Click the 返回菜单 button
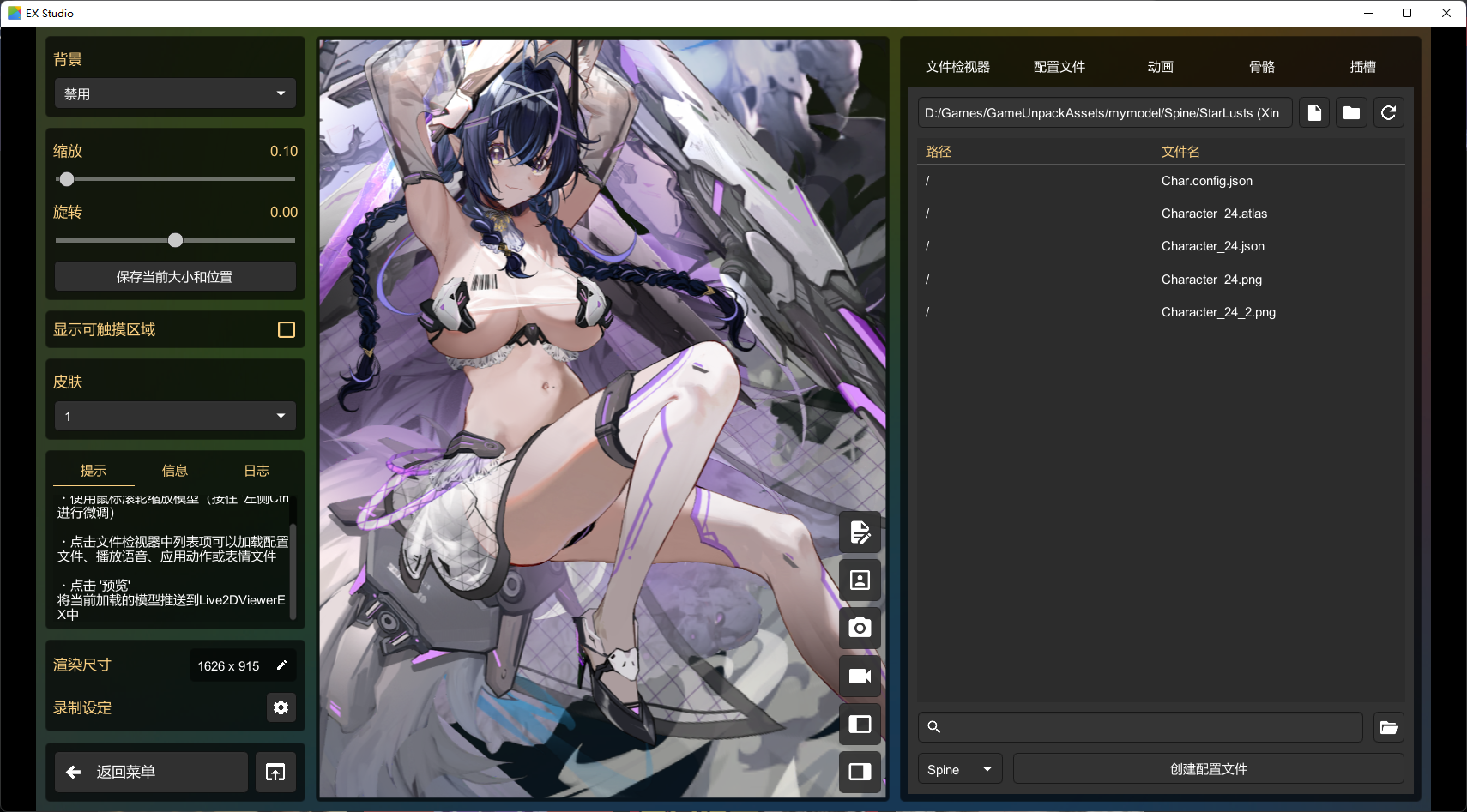This screenshot has height=812, width=1467. 152,773
